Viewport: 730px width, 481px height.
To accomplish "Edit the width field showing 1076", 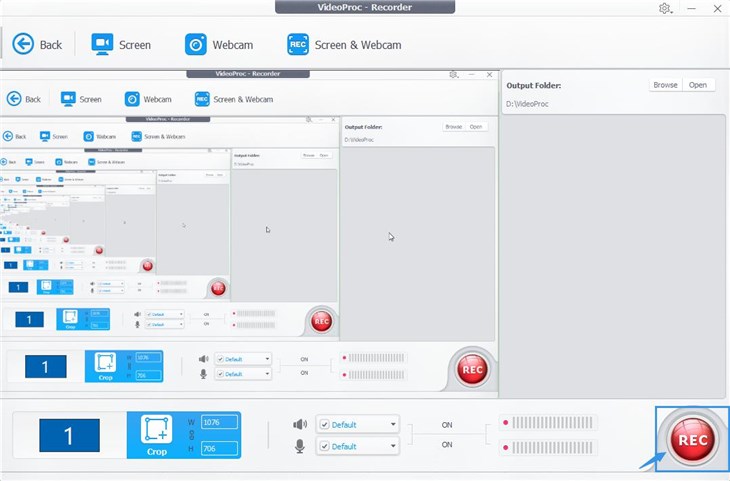I will (x=219, y=422).
